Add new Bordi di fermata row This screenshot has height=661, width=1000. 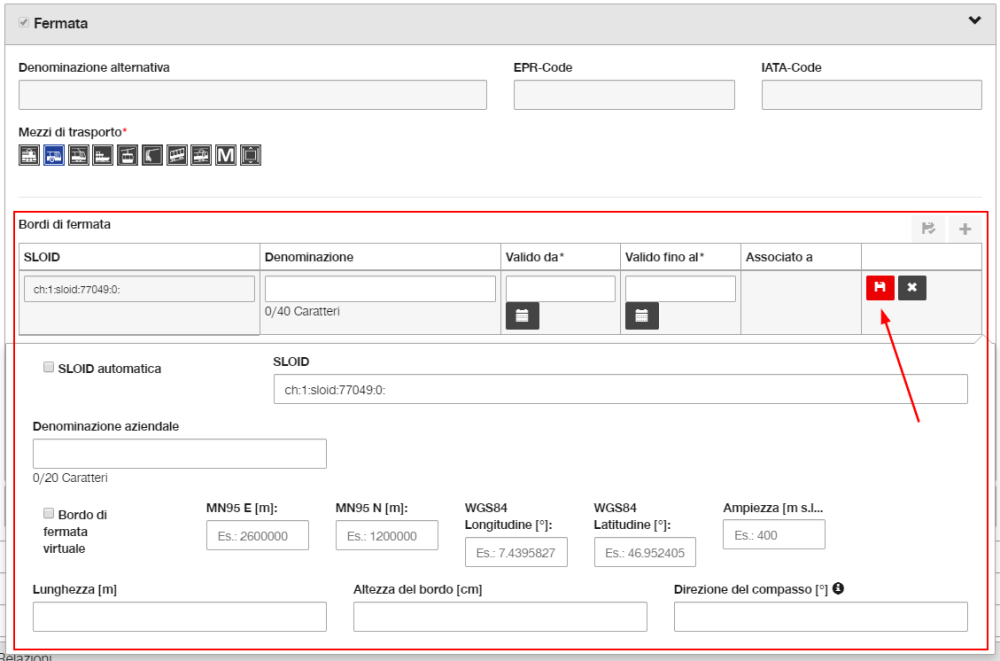pos(965,228)
